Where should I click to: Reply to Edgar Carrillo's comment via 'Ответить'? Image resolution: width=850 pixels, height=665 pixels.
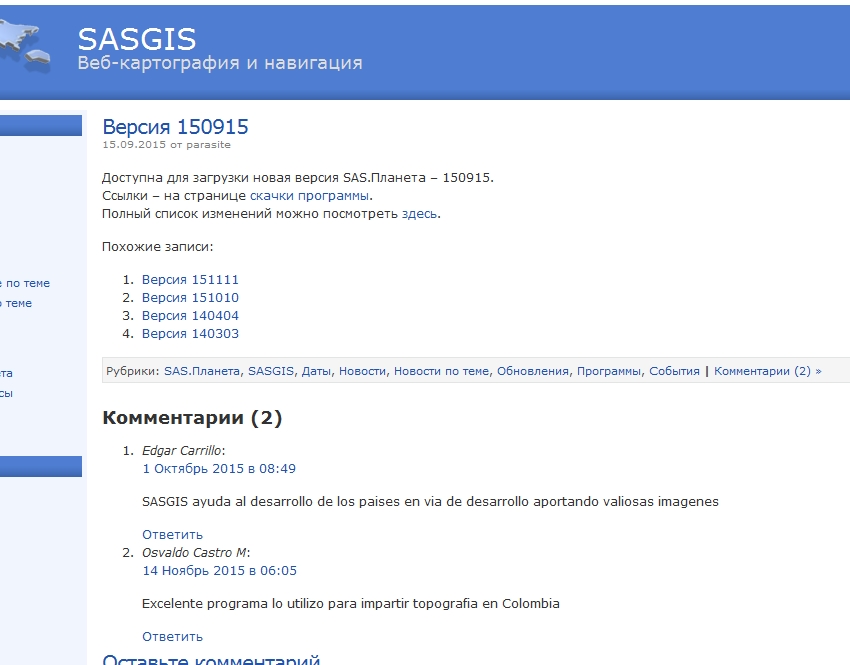point(172,535)
